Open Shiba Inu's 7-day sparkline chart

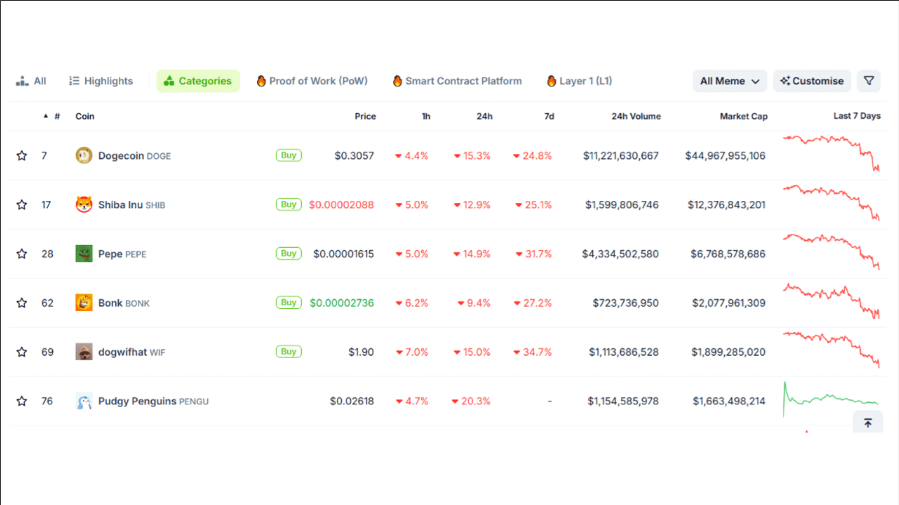click(831, 202)
